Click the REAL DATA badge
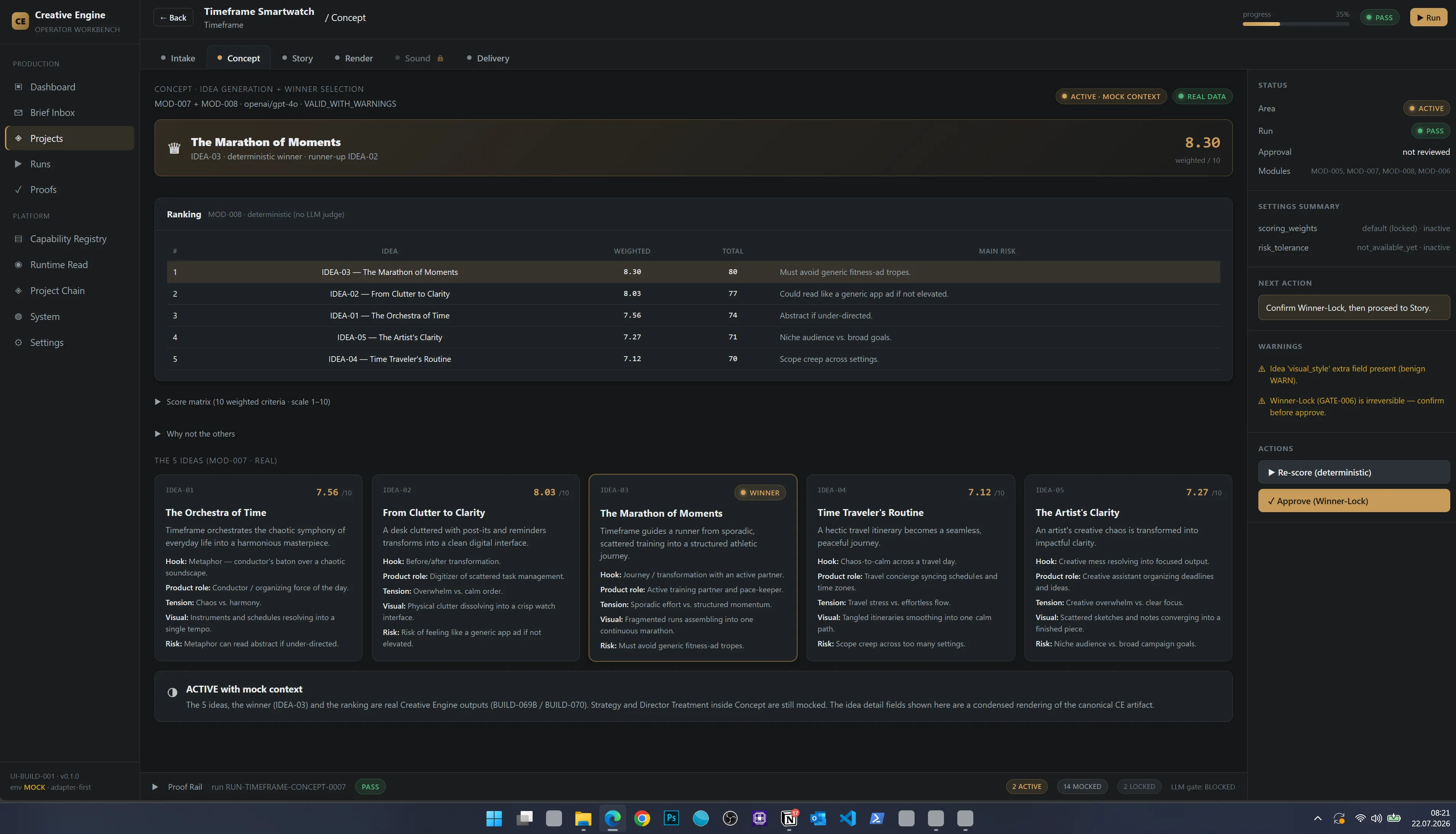 (1202, 96)
